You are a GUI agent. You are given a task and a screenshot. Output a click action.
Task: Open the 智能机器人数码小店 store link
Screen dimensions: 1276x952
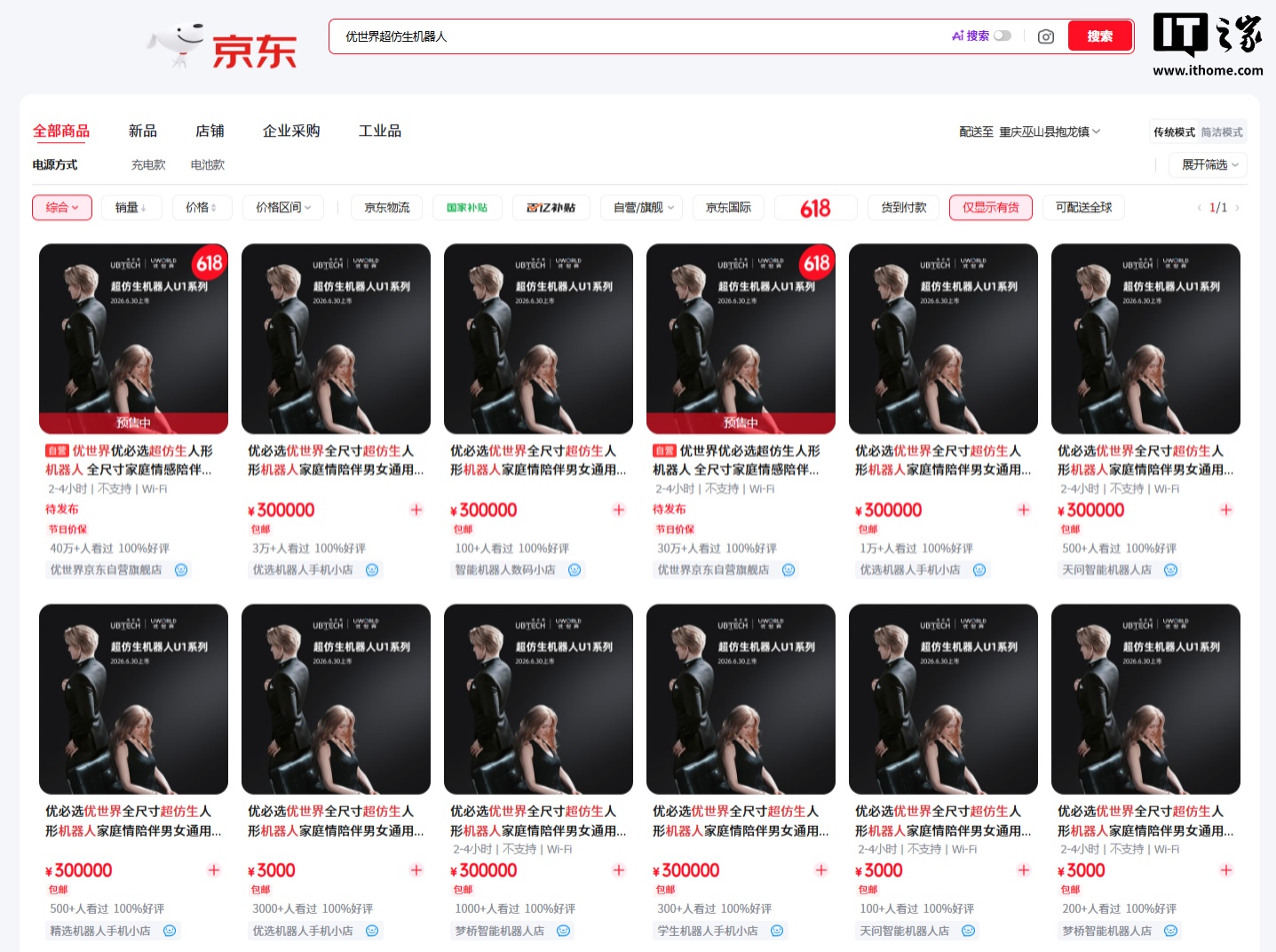coord(505,570)
